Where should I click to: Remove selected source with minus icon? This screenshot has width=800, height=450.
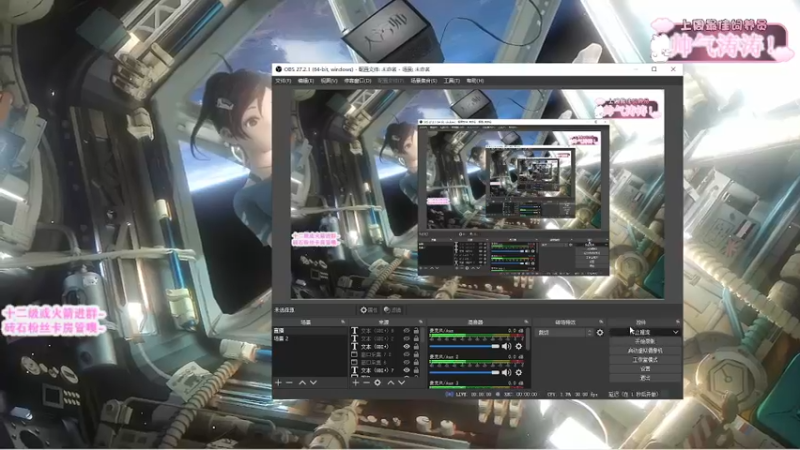366,382
